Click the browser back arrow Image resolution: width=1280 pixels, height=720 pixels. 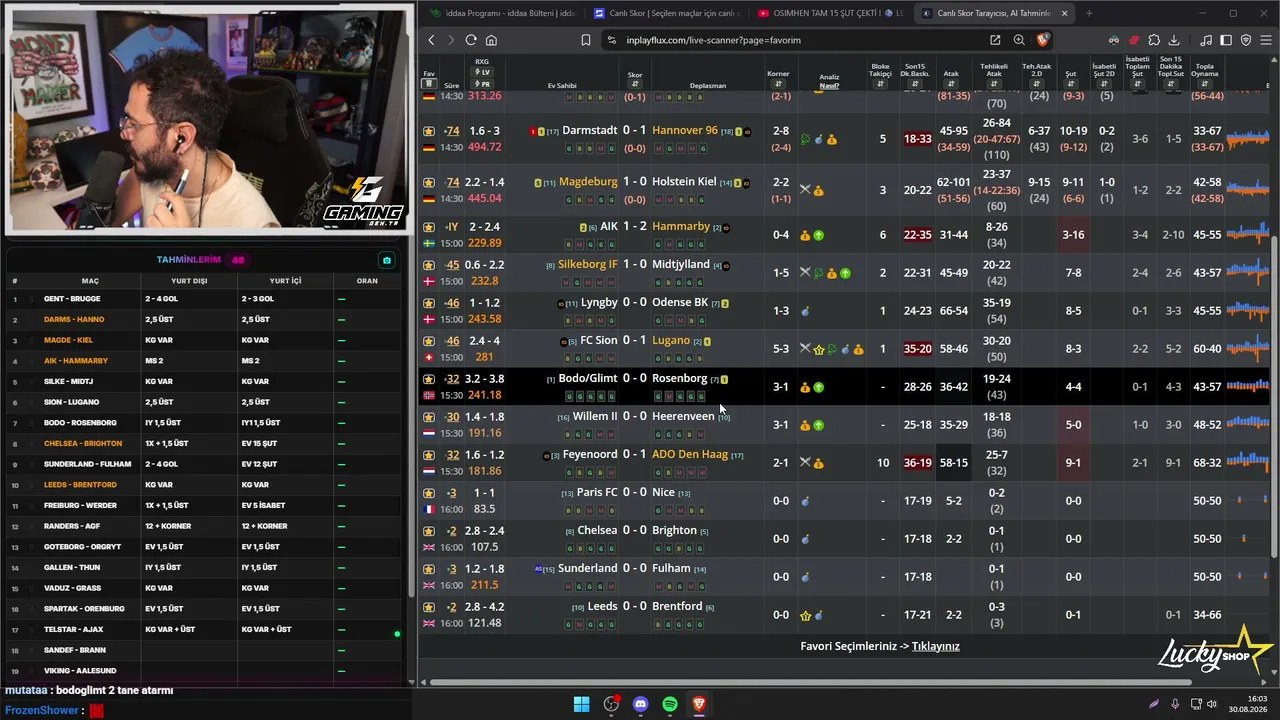point(431,40)
